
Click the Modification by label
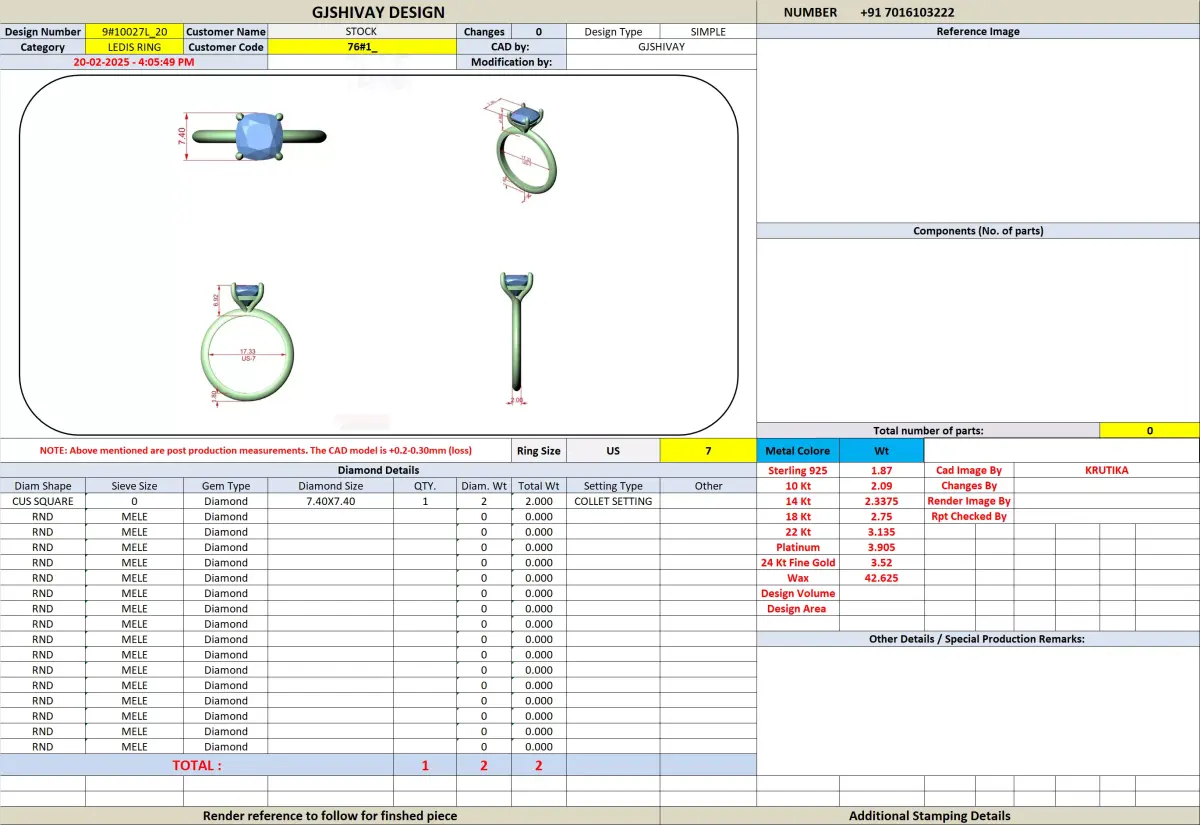click(x=511, y=62)
